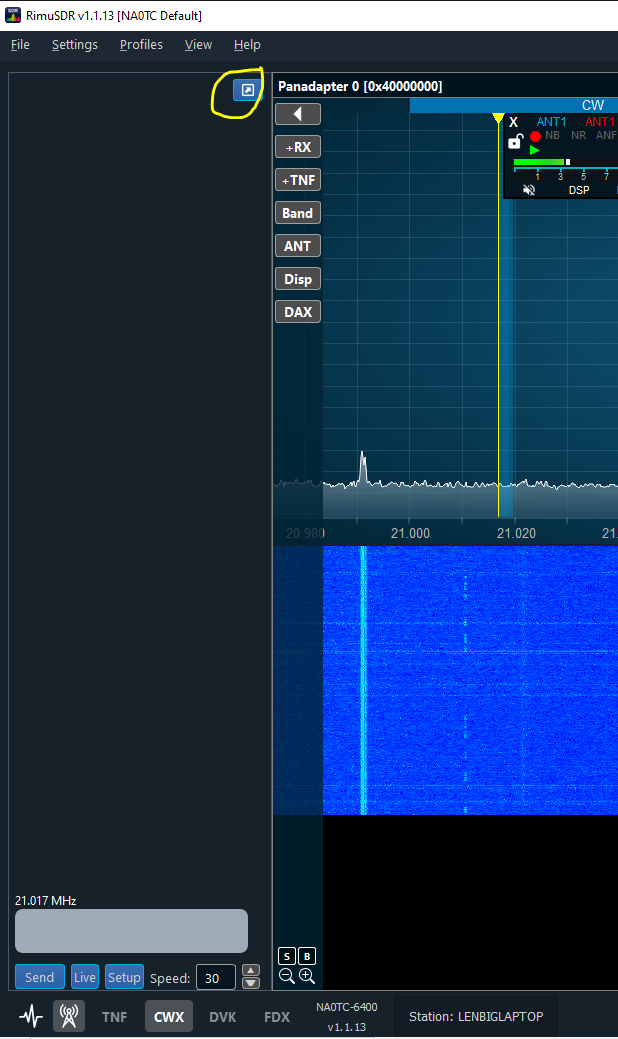Viewport: 618px width, 1039px height.
Task: Open the Profiles menu
Action: tap(141, 44)
